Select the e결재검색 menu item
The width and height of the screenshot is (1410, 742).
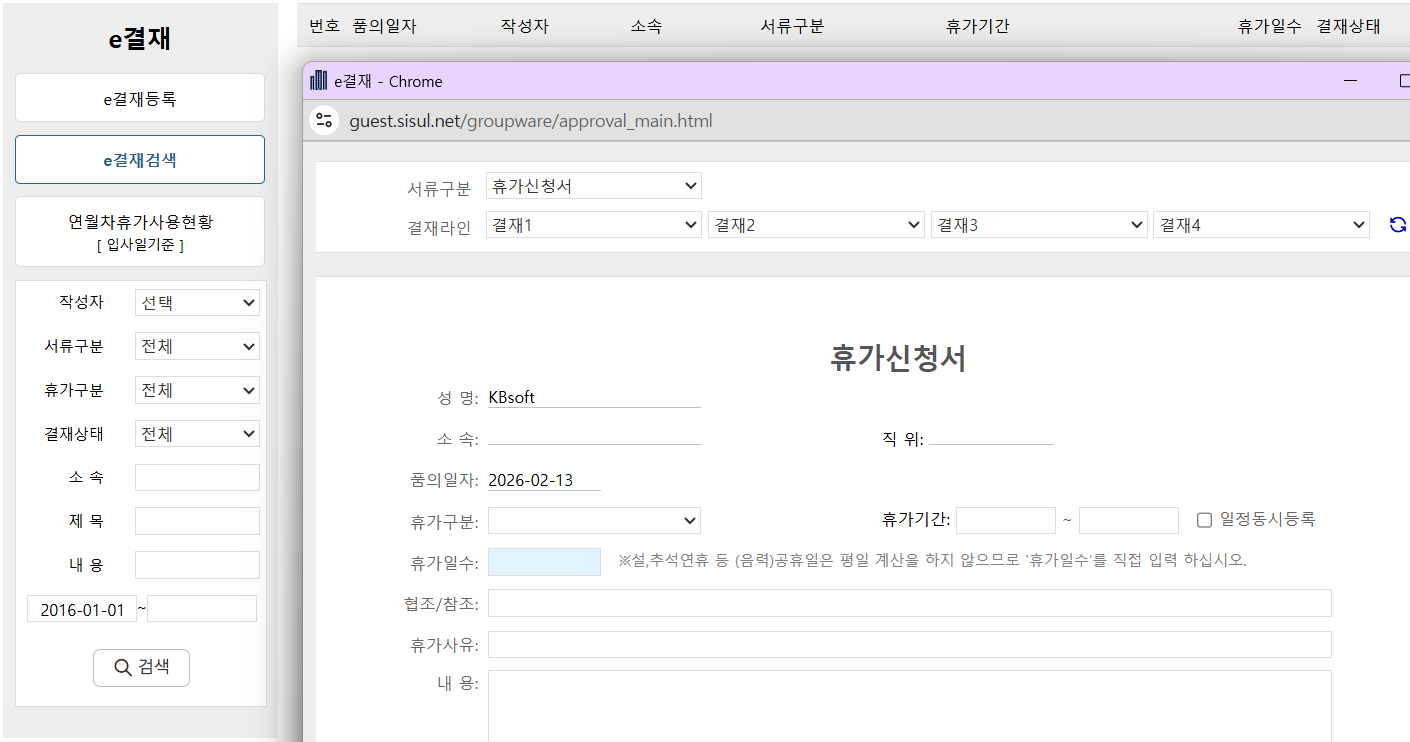tap(140, 160)
